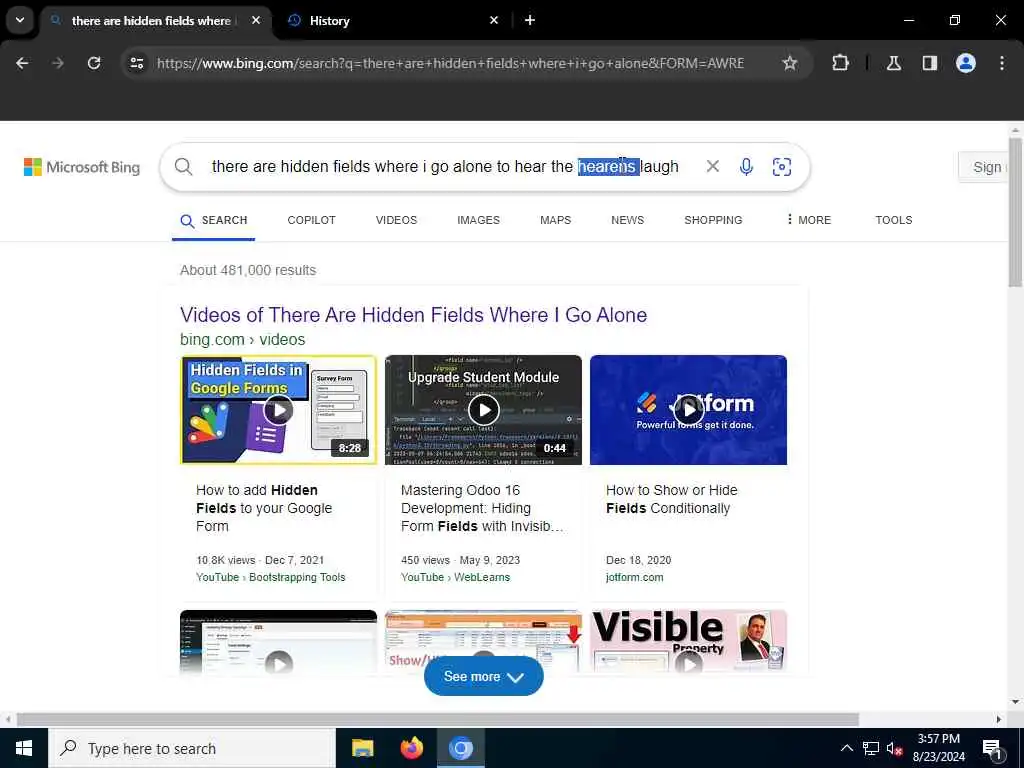Open the Windows Start menu

tap(24, 748)
